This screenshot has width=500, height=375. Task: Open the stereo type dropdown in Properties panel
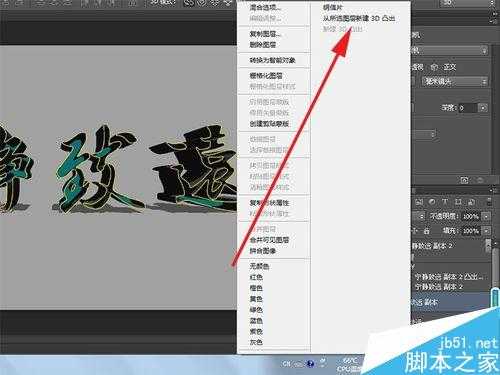coord(424,135)
